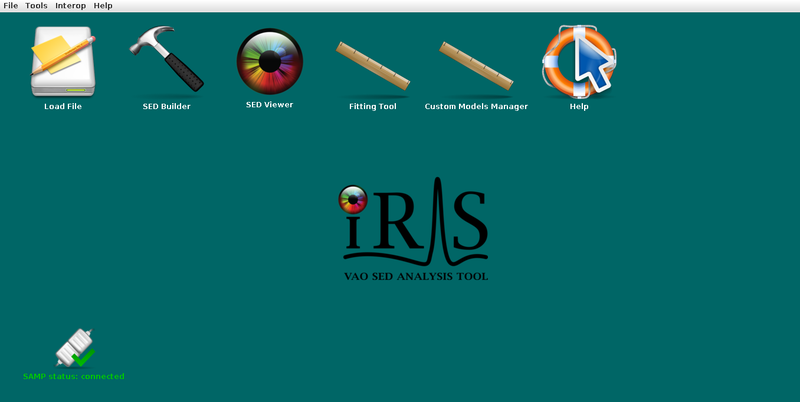Open the File menu
Screen dimensions: 800x402
[11, 6]
